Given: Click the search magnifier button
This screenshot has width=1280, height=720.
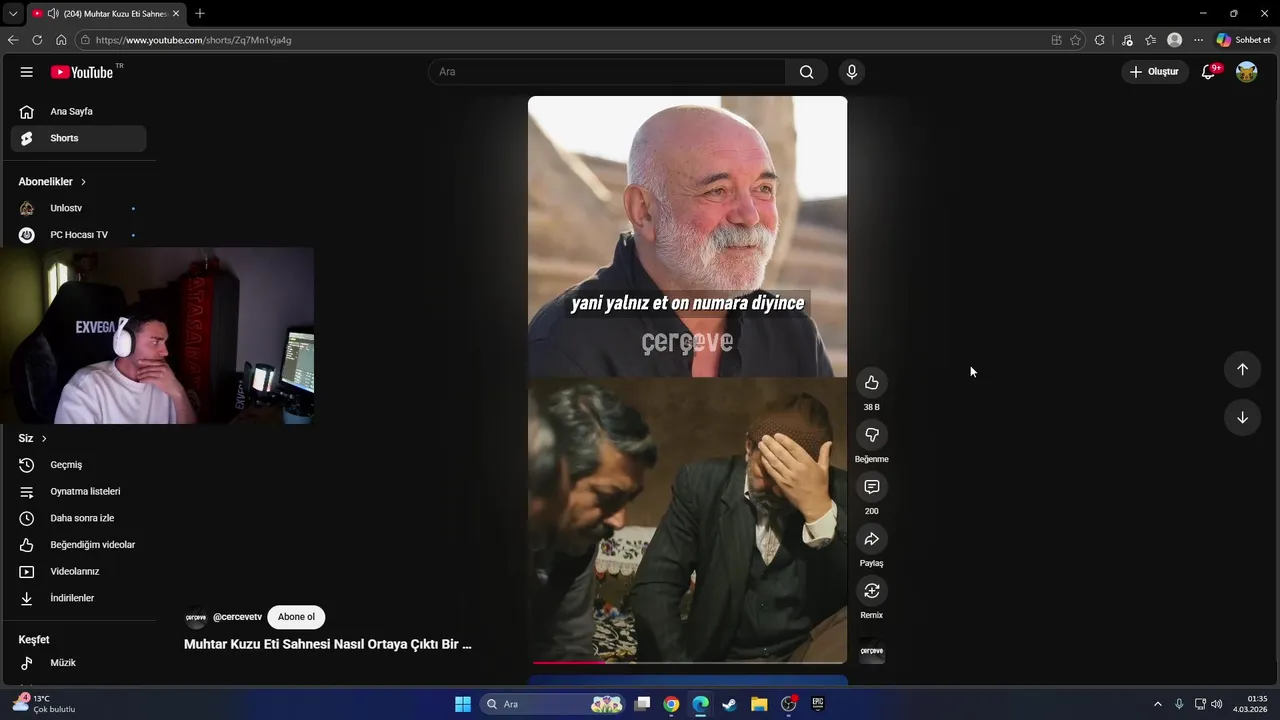Looking at the screenshot, I should click(x=806, y=72).
